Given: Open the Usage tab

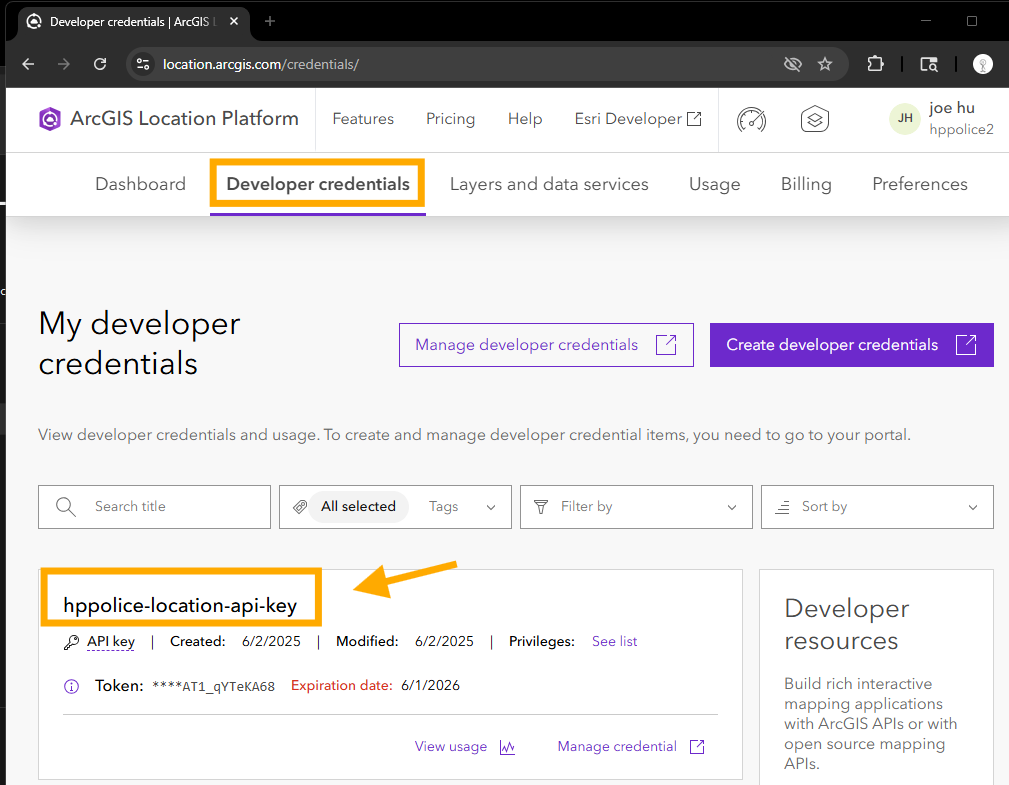Looking at the screenshot, I should coord(714,184).
